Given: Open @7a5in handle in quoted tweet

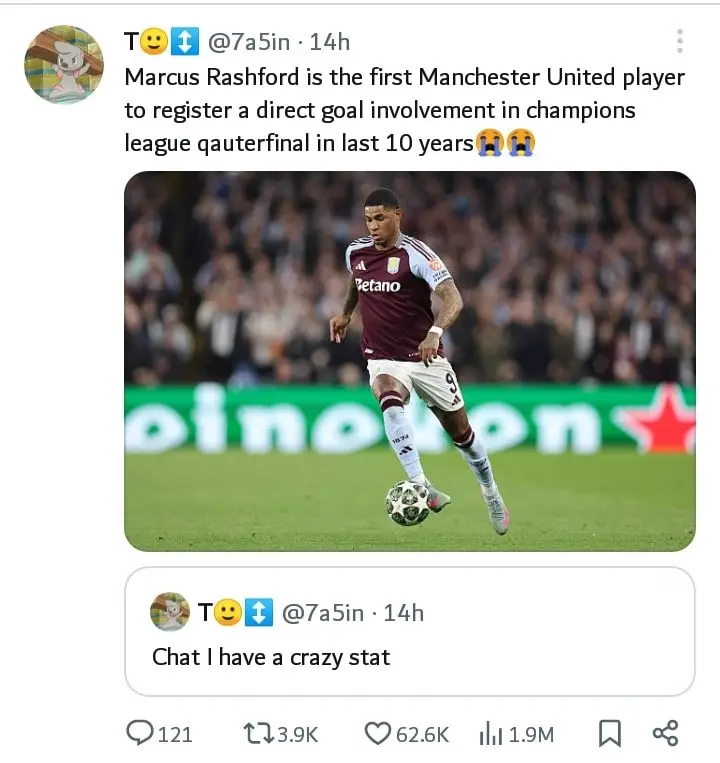Looking at the screenshot, I should pos(323,613).
